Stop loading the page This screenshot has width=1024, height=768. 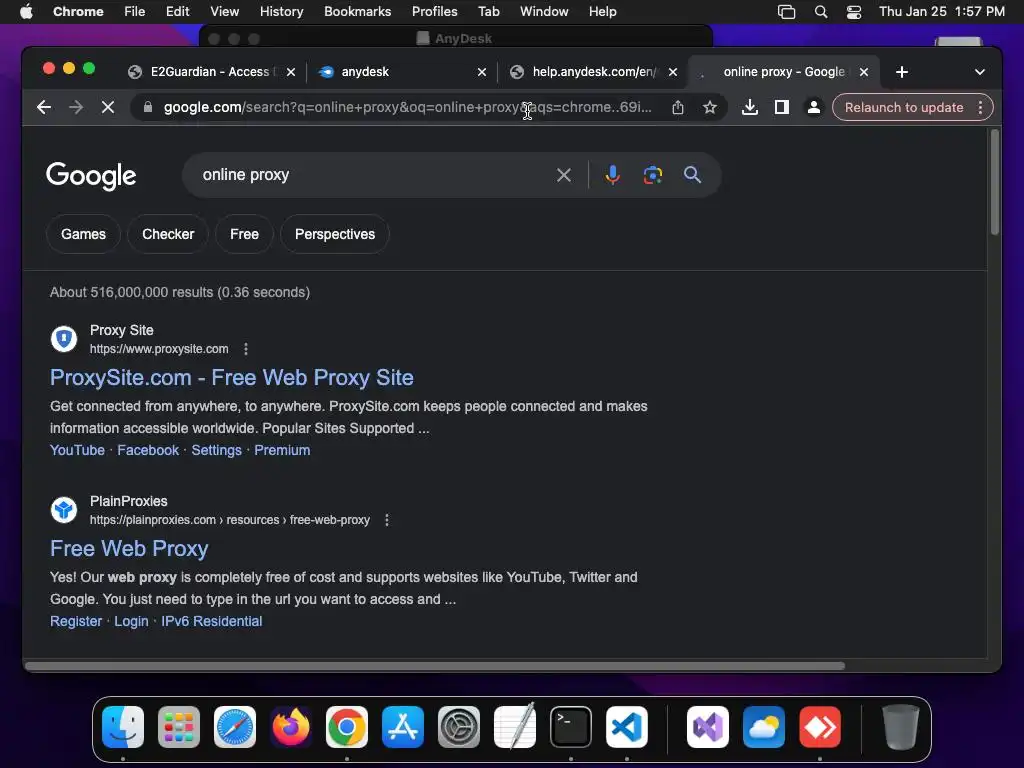coord(108,107)
